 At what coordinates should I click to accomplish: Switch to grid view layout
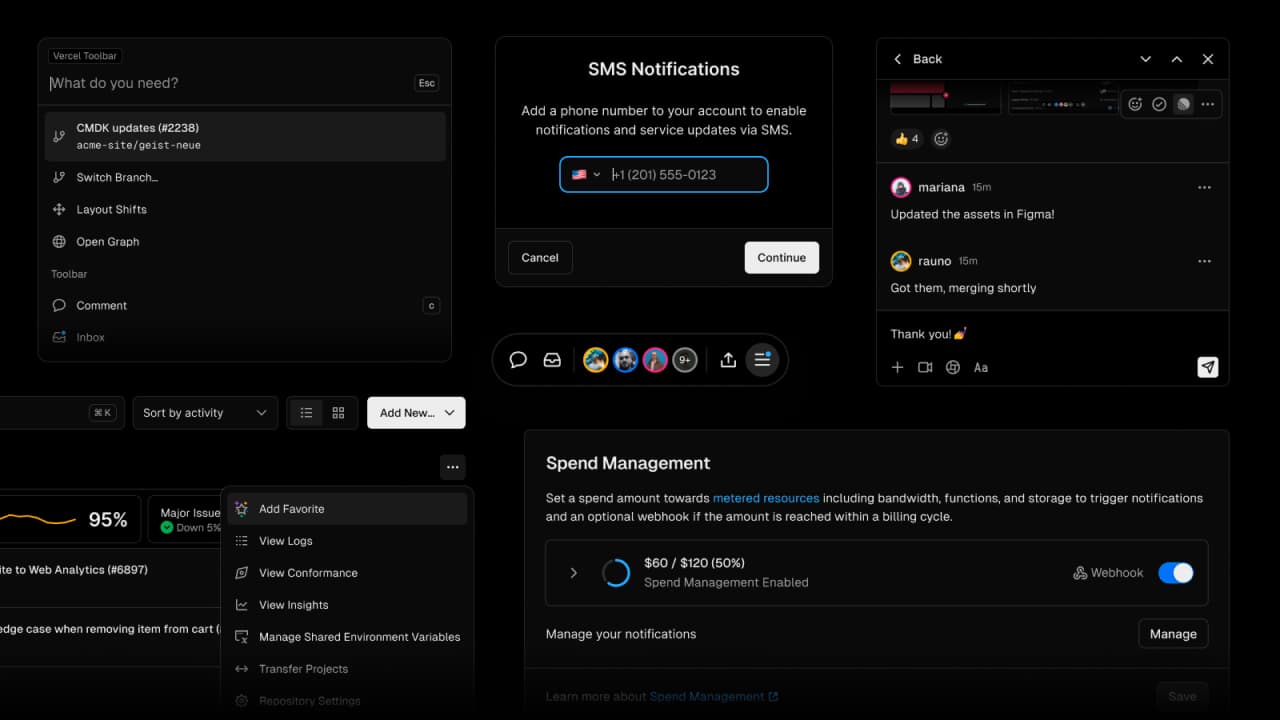338,413
